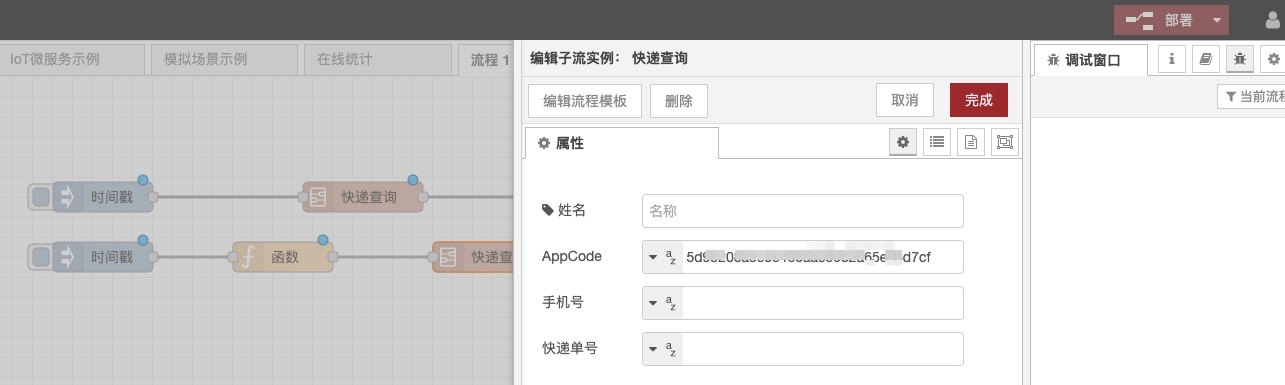Switch to the 模拟场景示例 tab
The width and height of the screenshot is (1285, 385).
pos(223,59)
